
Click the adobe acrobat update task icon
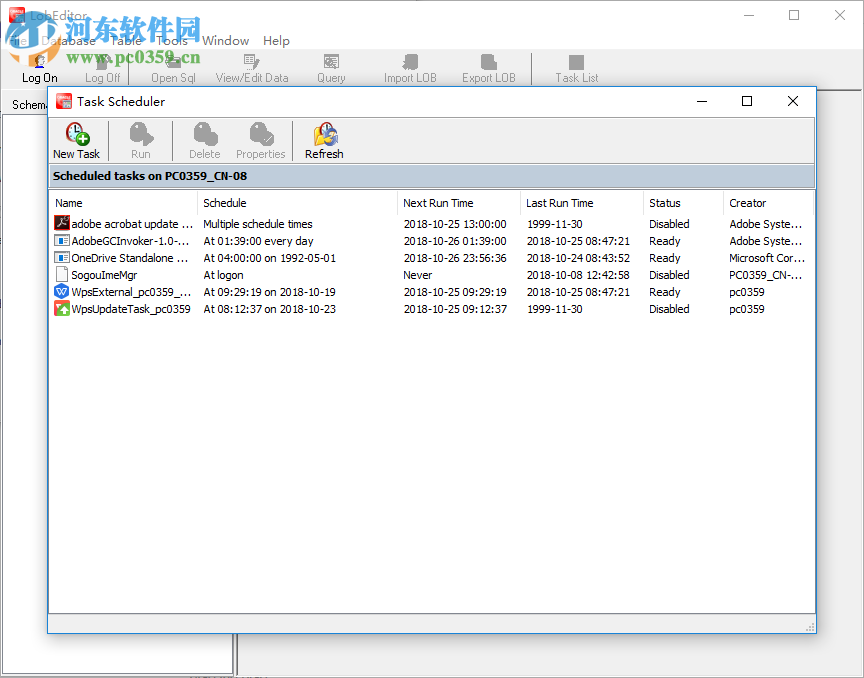click(61, 223)
